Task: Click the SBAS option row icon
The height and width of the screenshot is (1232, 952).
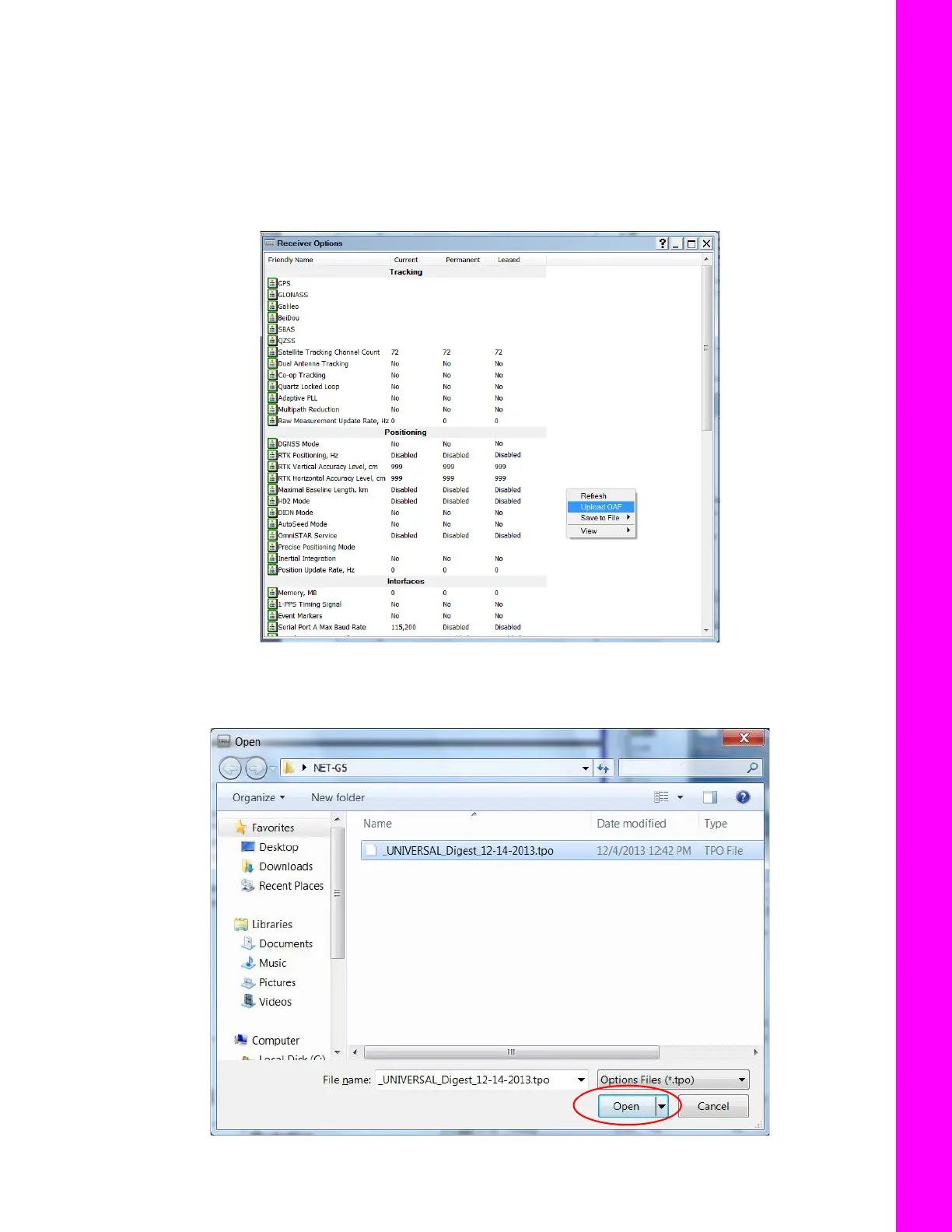Action: [x=272, y=329]
